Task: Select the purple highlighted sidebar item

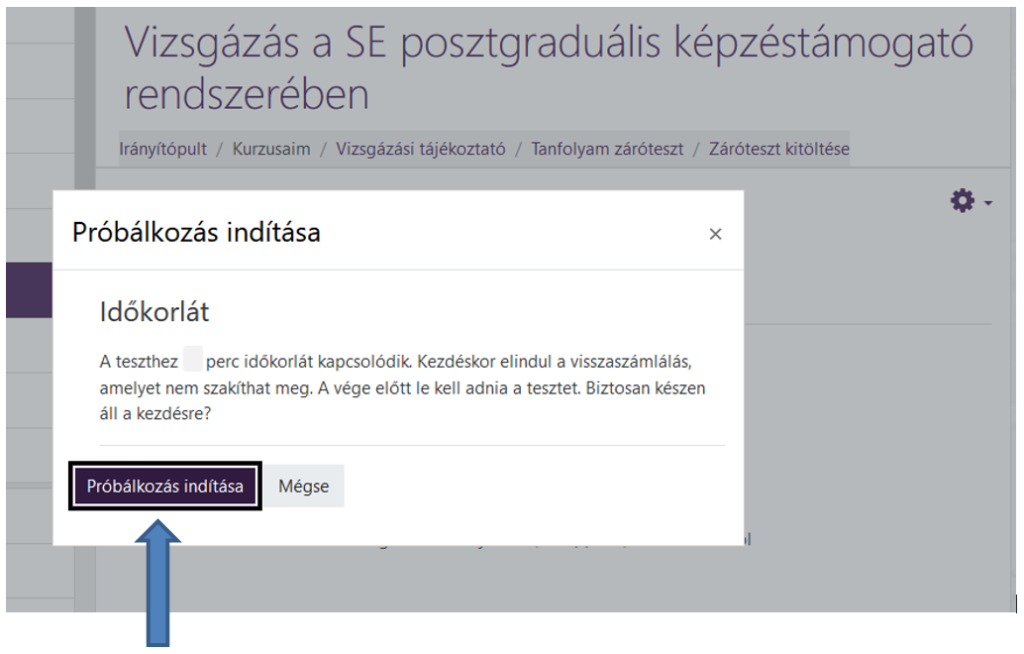Action: pyautogui.click(x=29, y=290)
